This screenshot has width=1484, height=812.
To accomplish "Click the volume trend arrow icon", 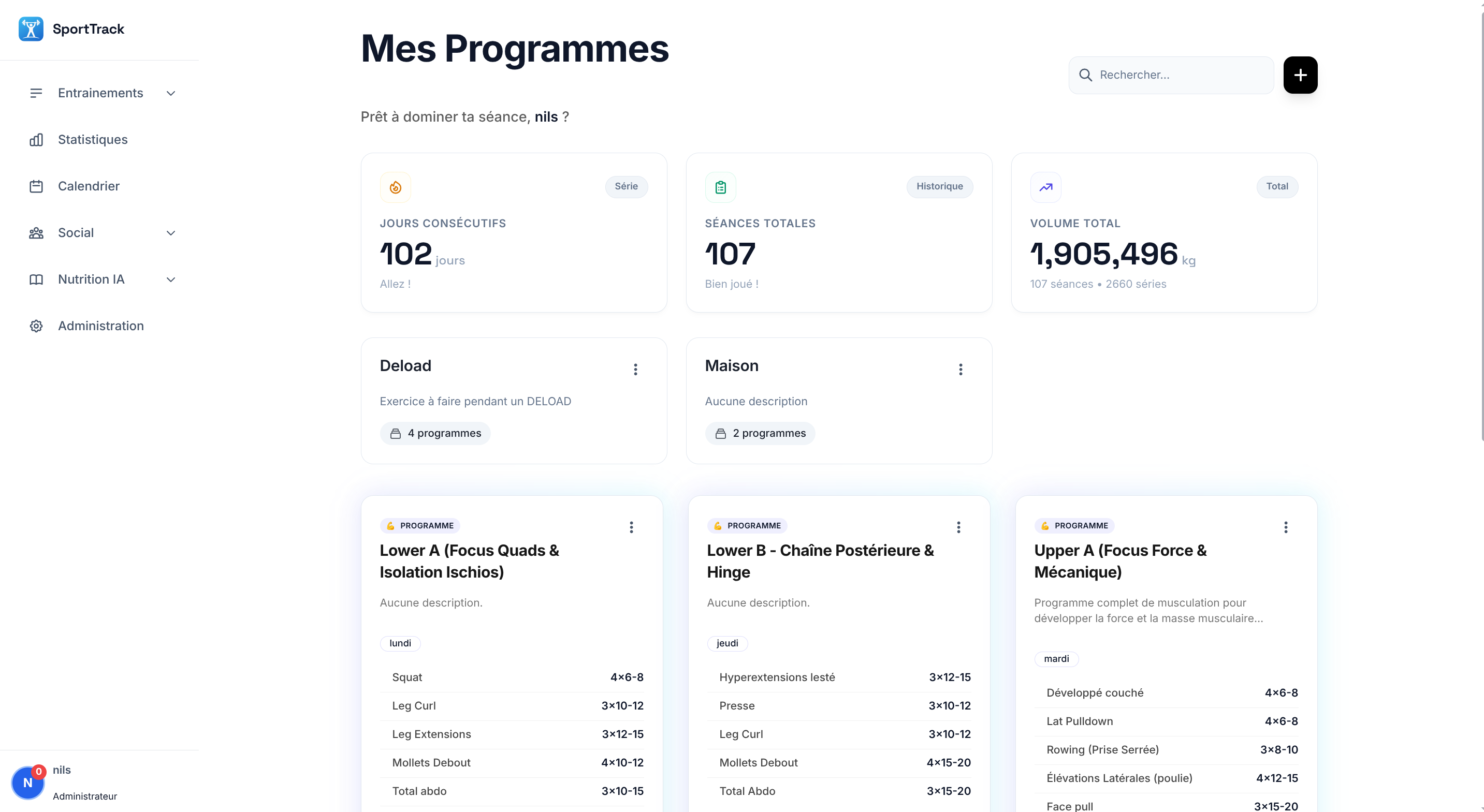I will [x=1045, y=187].
